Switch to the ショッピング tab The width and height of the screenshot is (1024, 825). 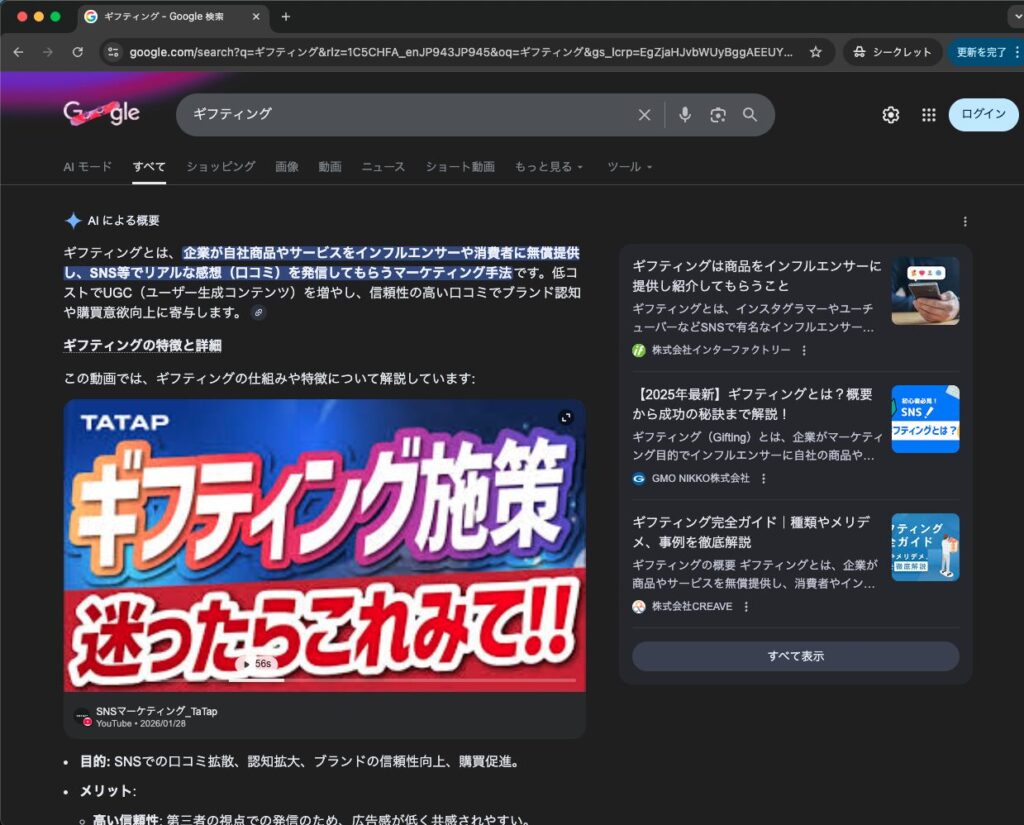(x=220, y=167)
